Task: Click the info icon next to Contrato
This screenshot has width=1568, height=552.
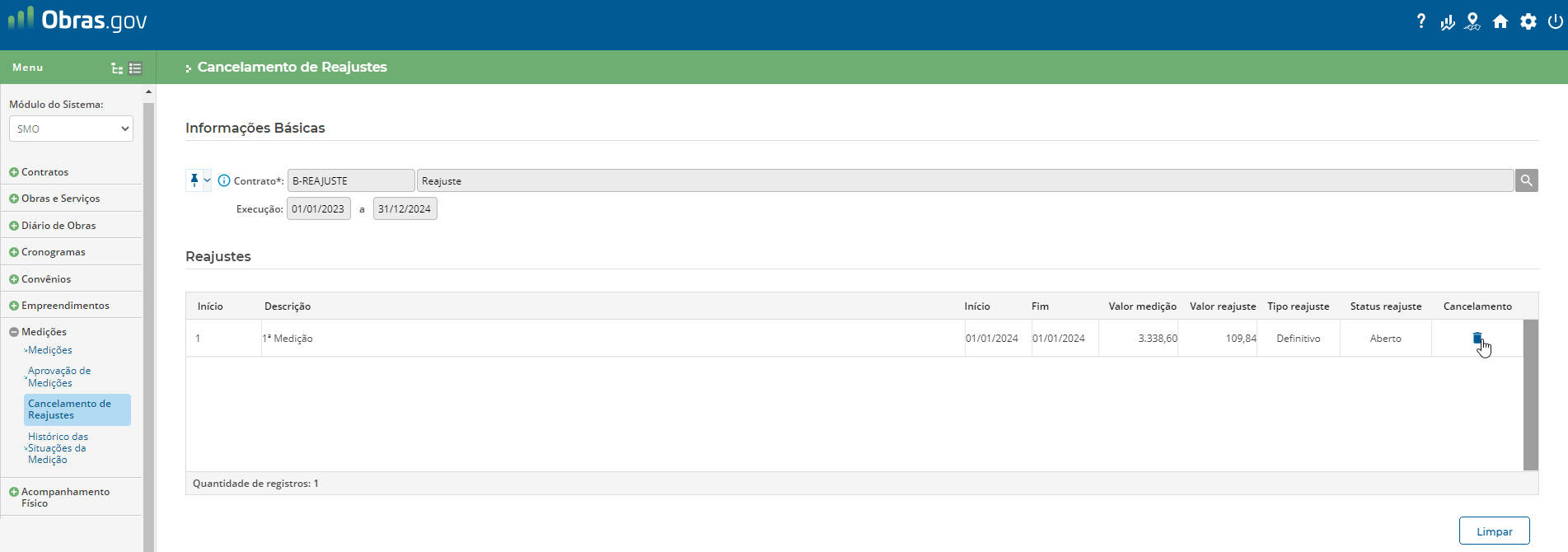Action: click(224, 180)
